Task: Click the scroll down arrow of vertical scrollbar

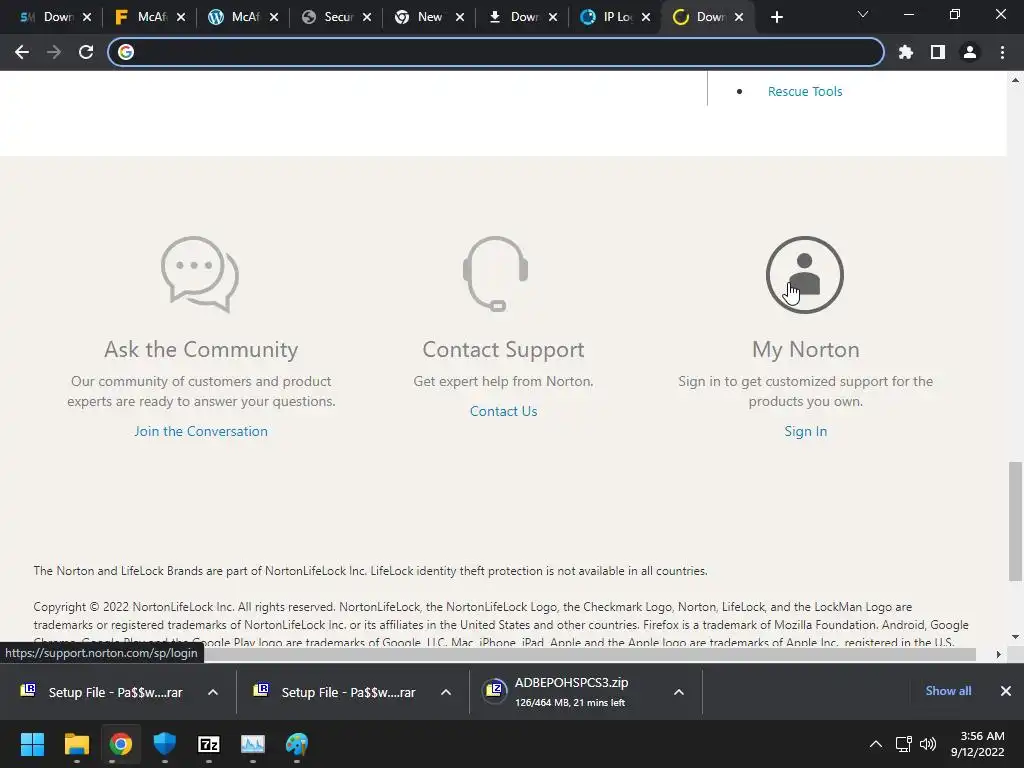Action: tap(1015, 637)
